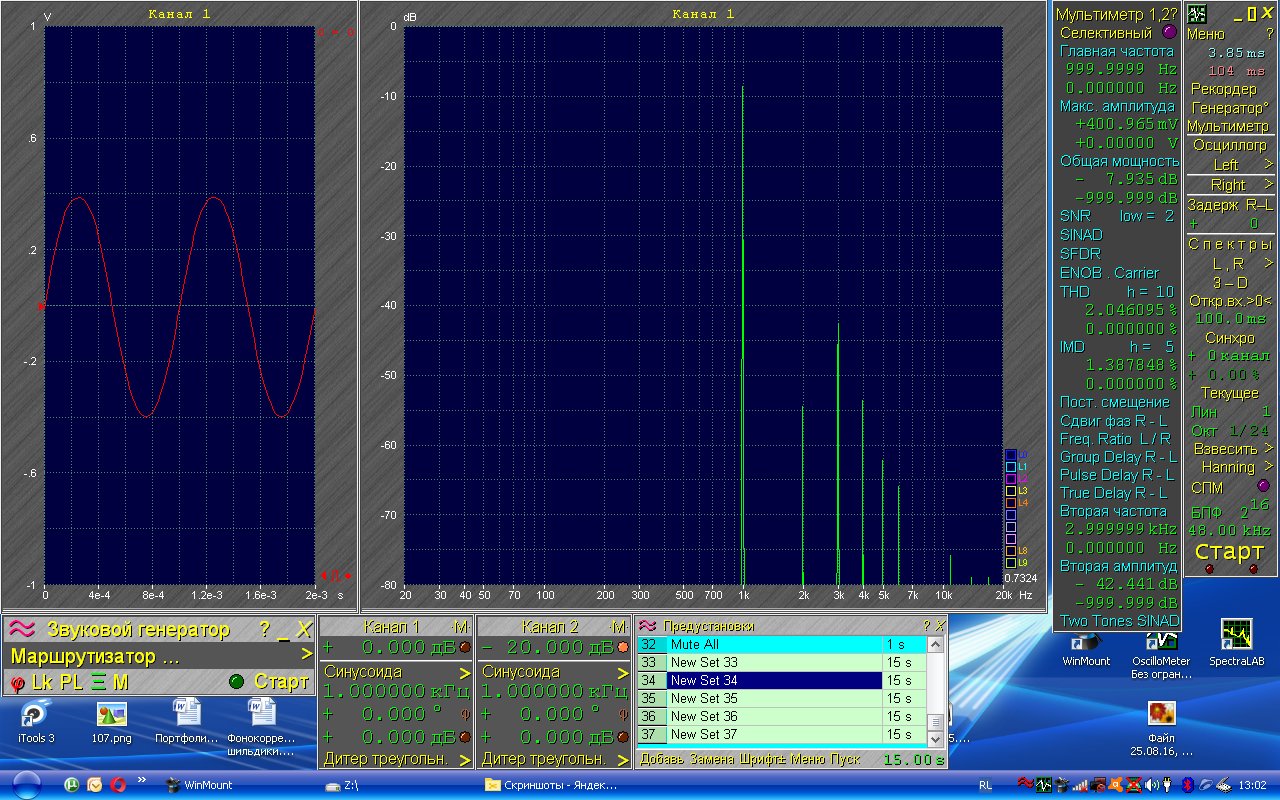Click the green waveform icon atop the menu panel

tap(1197, 14)
